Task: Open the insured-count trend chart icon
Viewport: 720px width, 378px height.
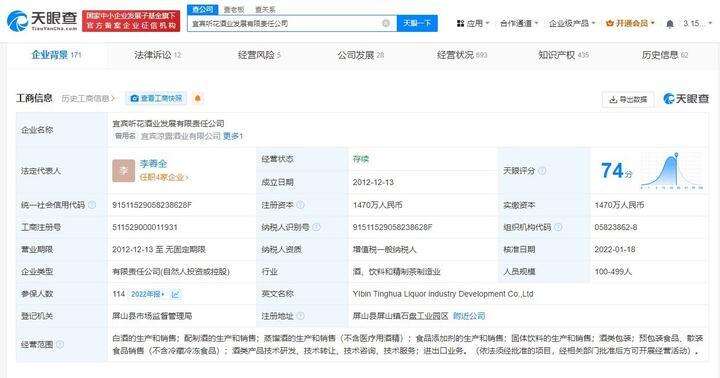Action: (175, 294)
